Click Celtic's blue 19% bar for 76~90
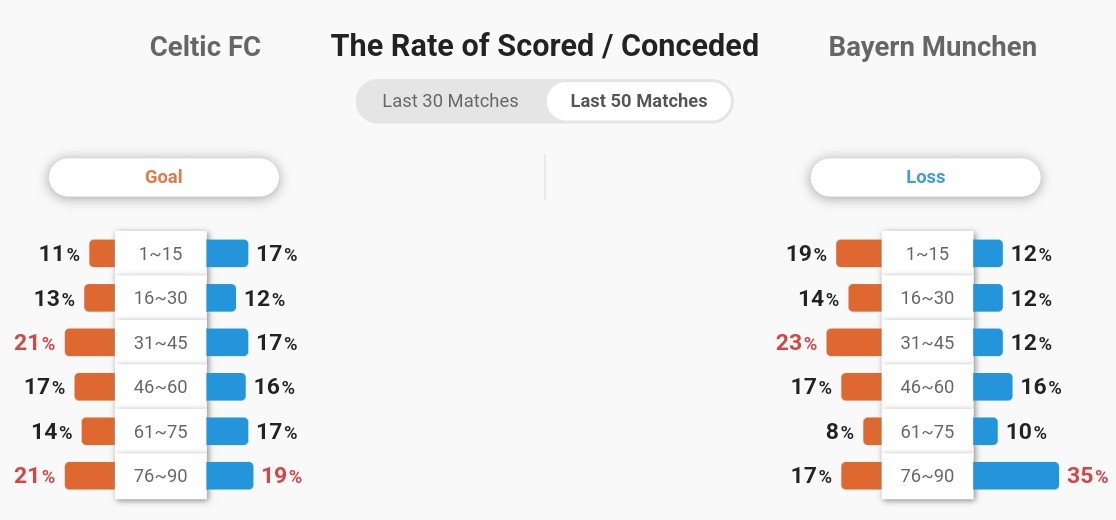This screenshot has height=520, width=1116. [x=230, y=475]
